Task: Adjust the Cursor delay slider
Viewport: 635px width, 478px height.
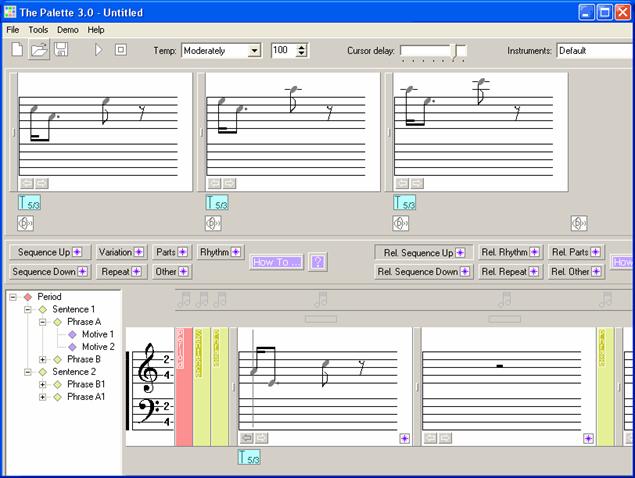Action: tap(458, 50)
